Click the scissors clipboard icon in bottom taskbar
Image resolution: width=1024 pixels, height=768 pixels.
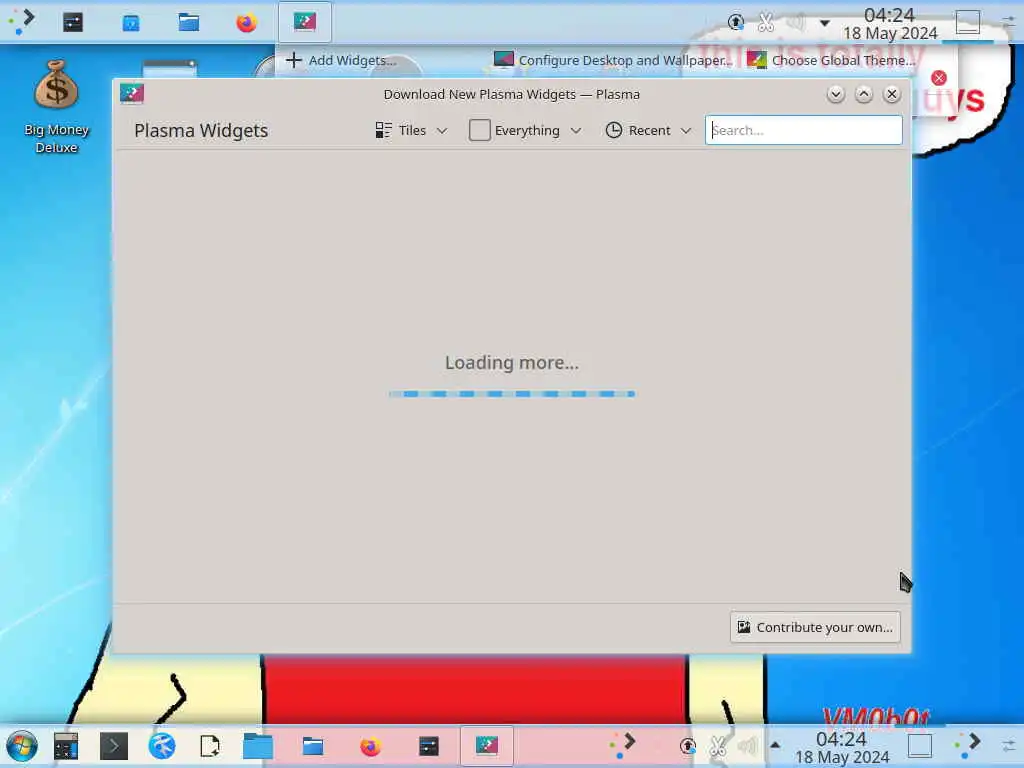point(718,746)
